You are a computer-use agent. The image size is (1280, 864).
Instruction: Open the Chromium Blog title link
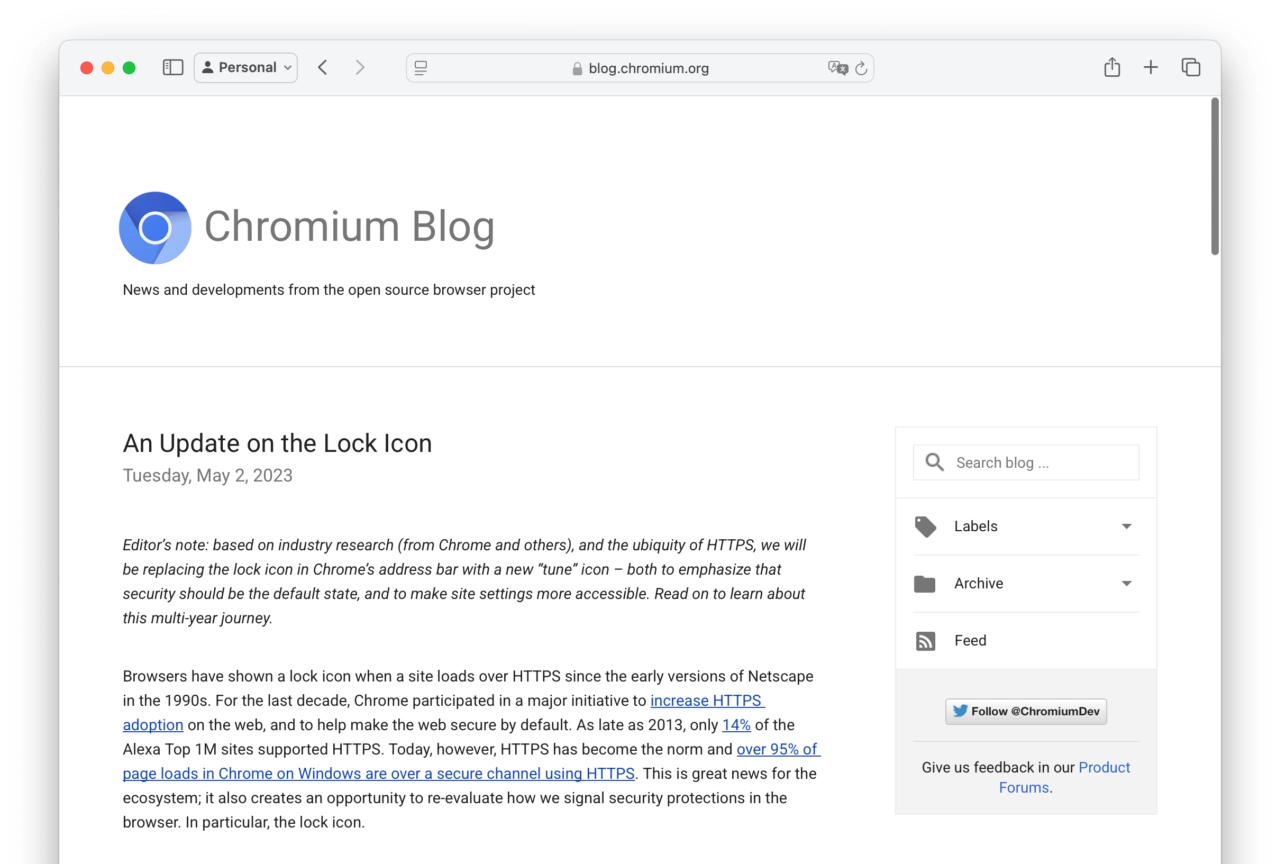pyautogui.click(x=349, y=226)
